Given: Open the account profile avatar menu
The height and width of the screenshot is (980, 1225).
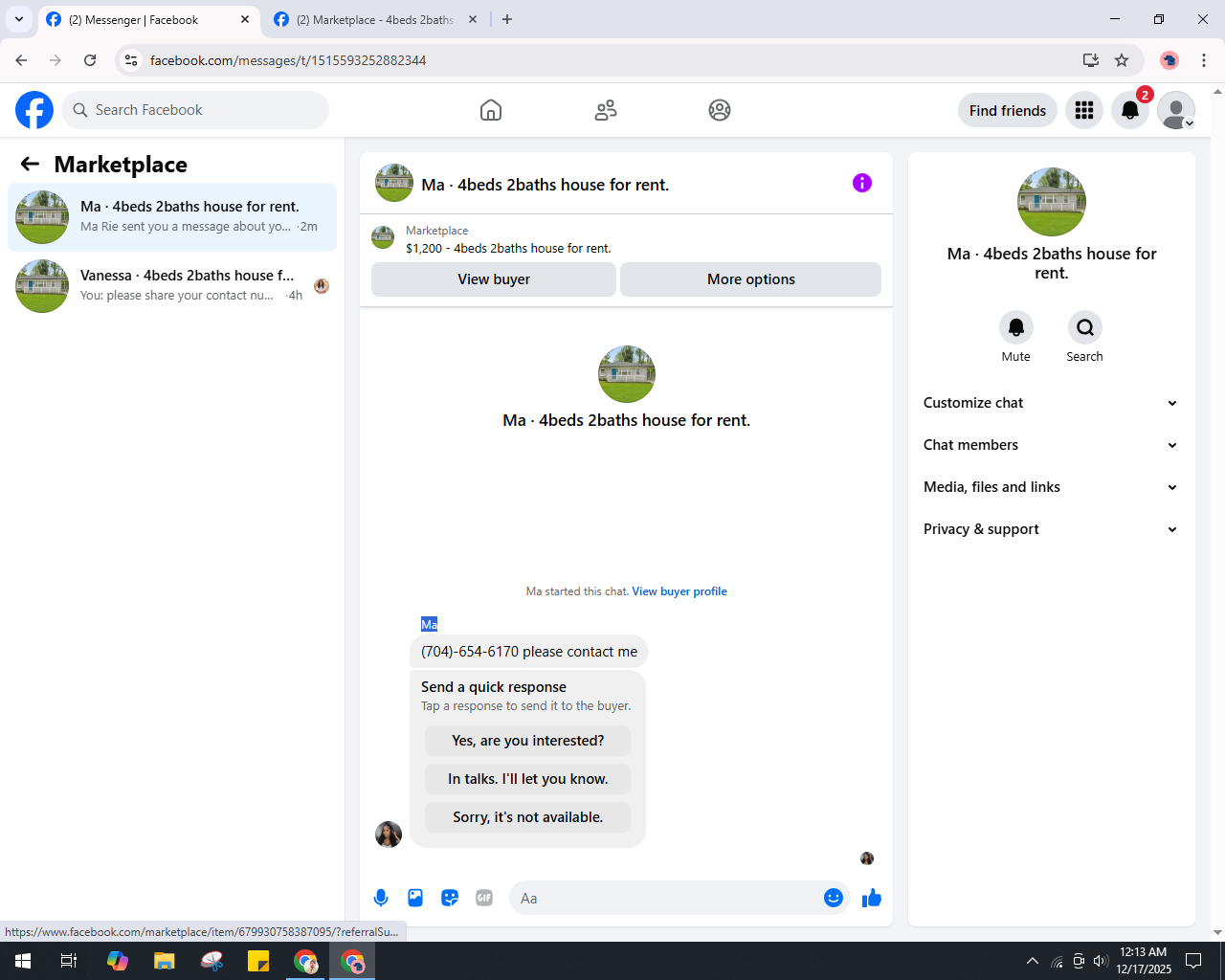Looking at the screenshot, I should click(x=1176, y=110).
